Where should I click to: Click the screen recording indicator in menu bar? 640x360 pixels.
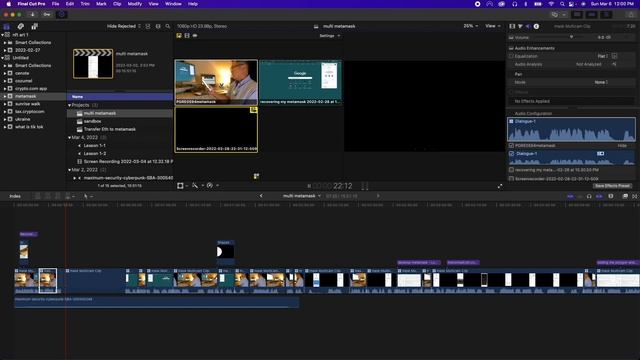tap(478, 4)
